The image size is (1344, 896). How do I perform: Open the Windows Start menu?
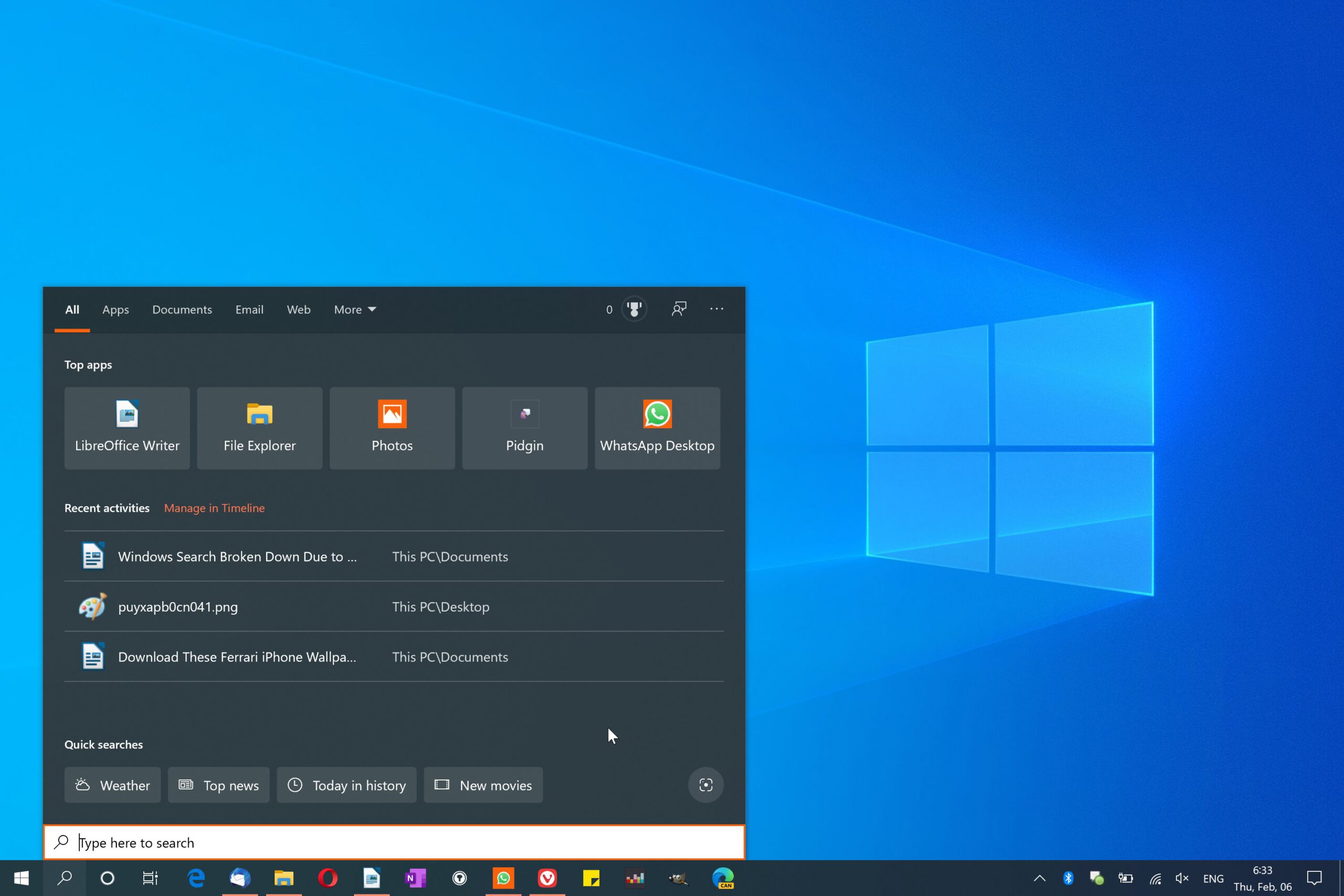[21, 878]
